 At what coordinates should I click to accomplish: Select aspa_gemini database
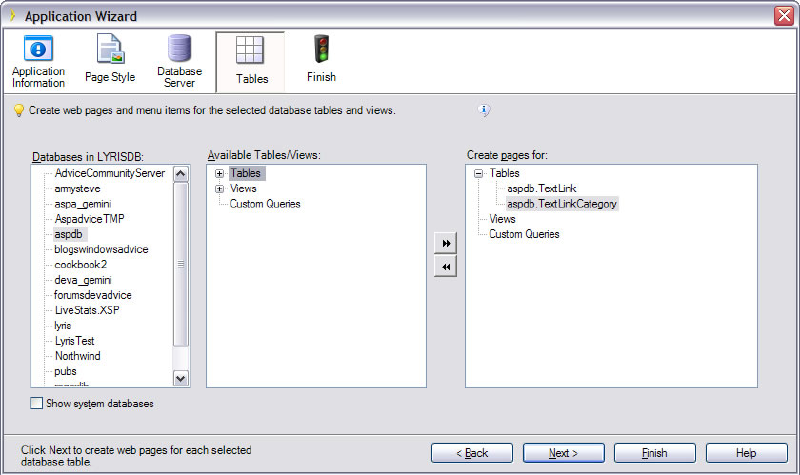coord(83,204)
